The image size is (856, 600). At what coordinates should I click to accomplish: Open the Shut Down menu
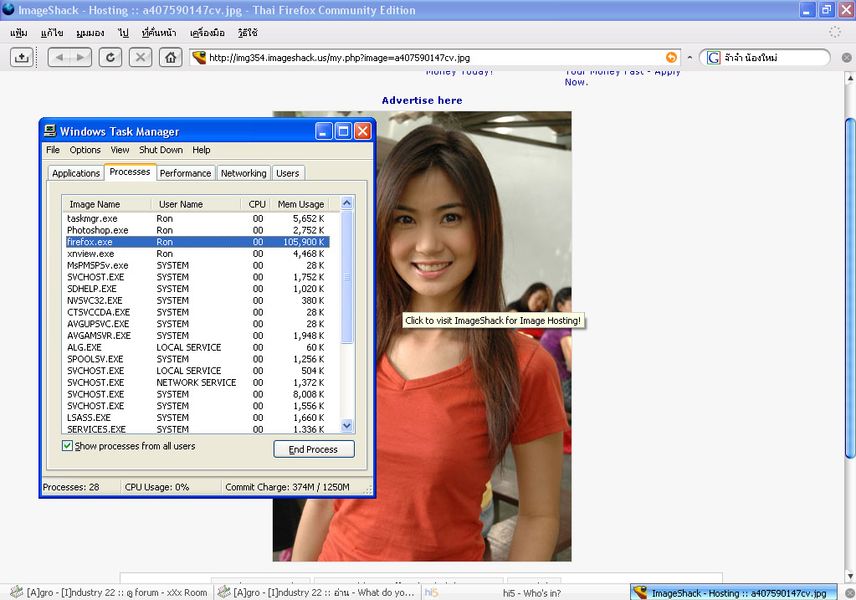pyautogui.click(x=161, y=150)
